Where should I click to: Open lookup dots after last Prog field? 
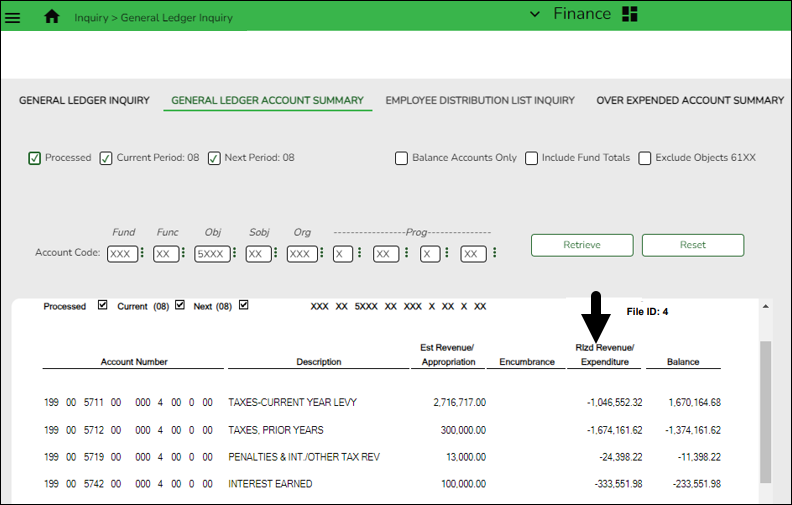(x=495, y=252)
